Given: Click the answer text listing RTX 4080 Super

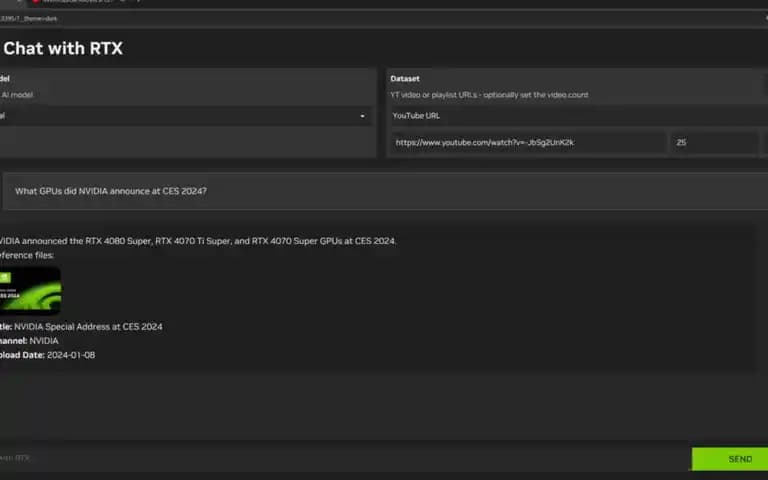Looking at the screenshot, I should pos(197,241).
